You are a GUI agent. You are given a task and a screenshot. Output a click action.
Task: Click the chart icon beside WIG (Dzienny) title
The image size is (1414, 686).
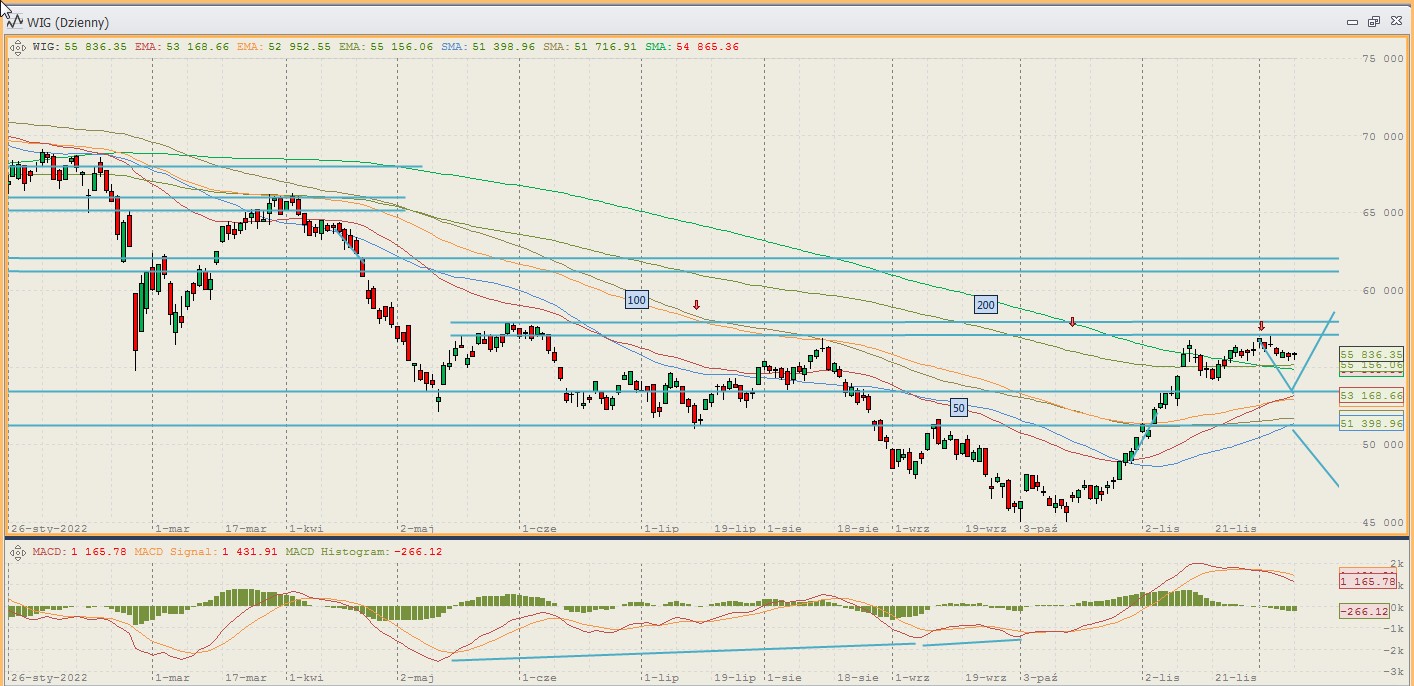point(18,21)
